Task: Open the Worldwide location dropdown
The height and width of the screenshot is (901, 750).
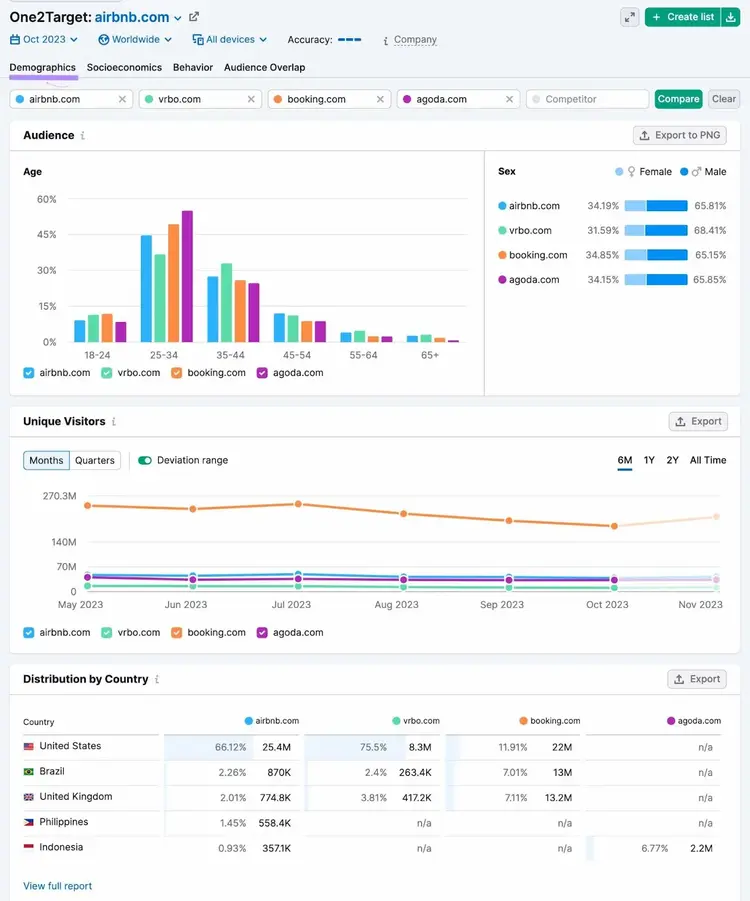Action: point(135,40)
